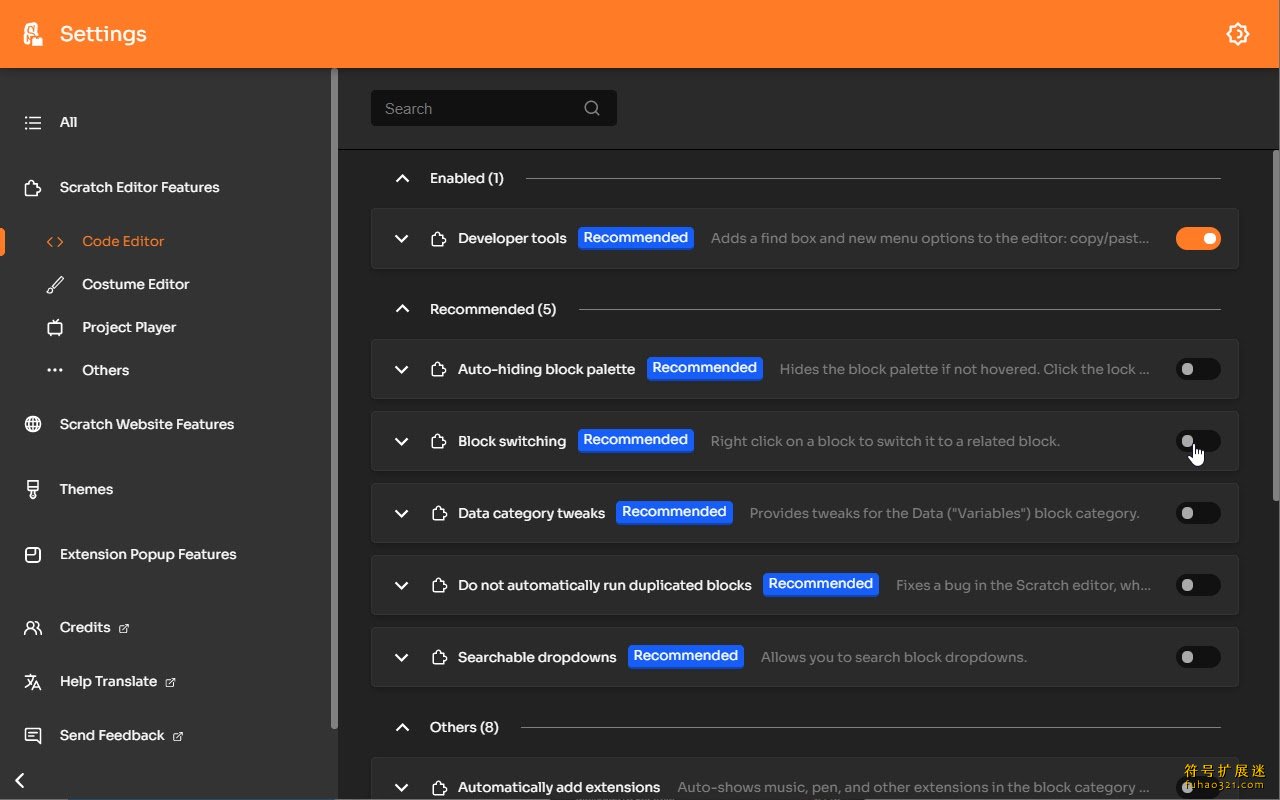
Task: Enable the Block switching toggle
Action: click(1198, 442)
